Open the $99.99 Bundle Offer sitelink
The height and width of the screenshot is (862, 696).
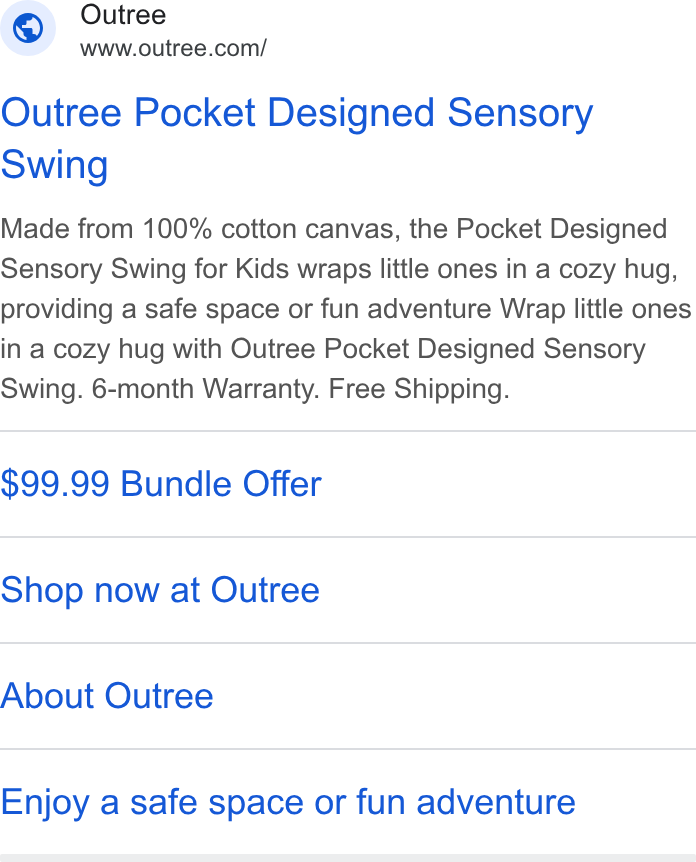[x=161, y=484]
